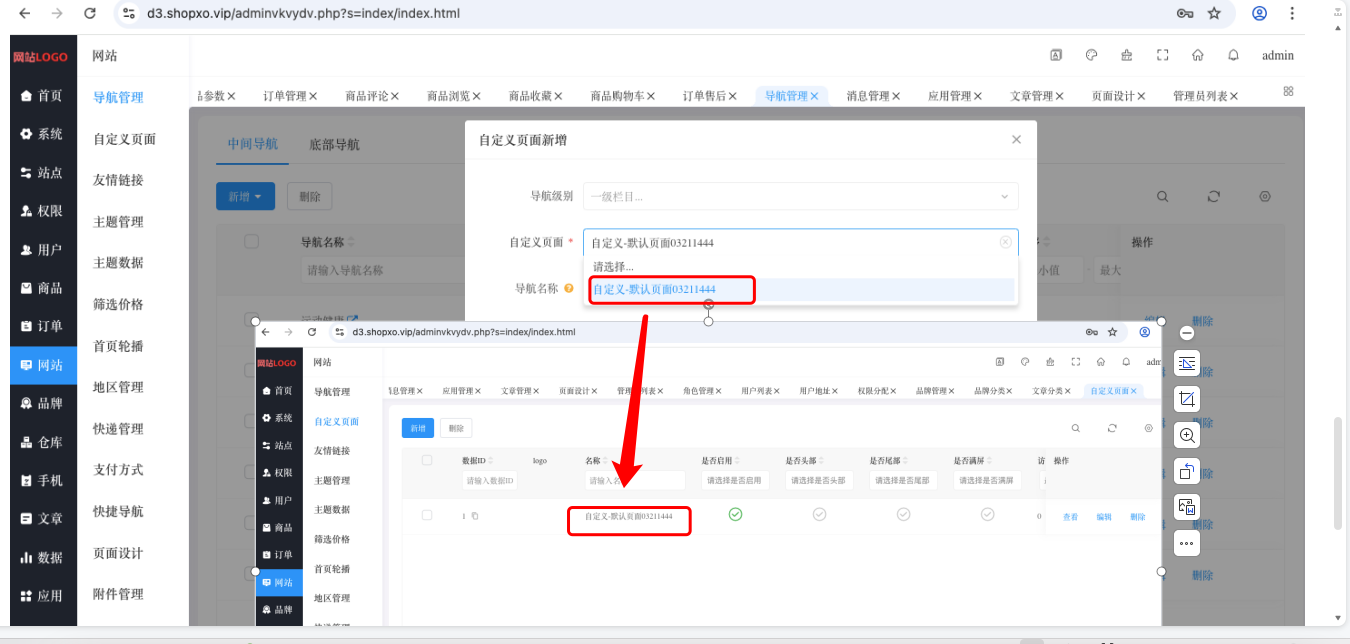
Task: Click the zoom-in magnifier in the image toolbar
Action: 1187,435
